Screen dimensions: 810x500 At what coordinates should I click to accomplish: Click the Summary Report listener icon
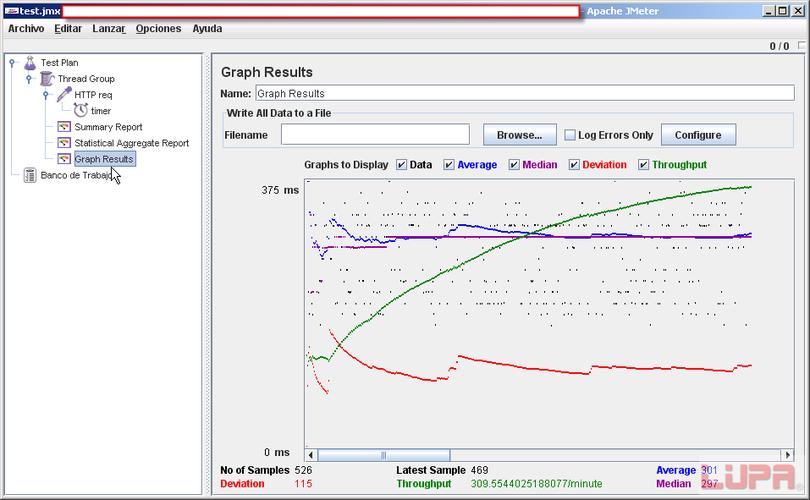click(64, 127)
